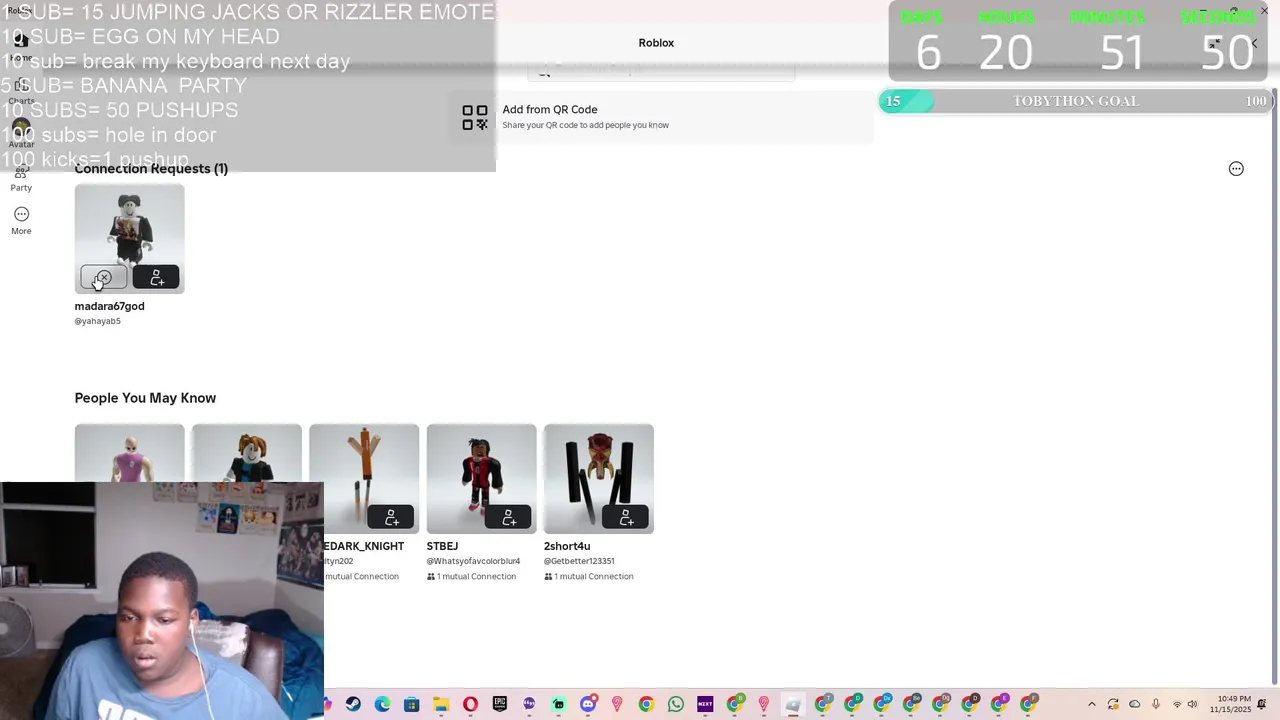Click the People You May Know heading
Viewport: 1280px width, 720px height.
coord(145,398)
